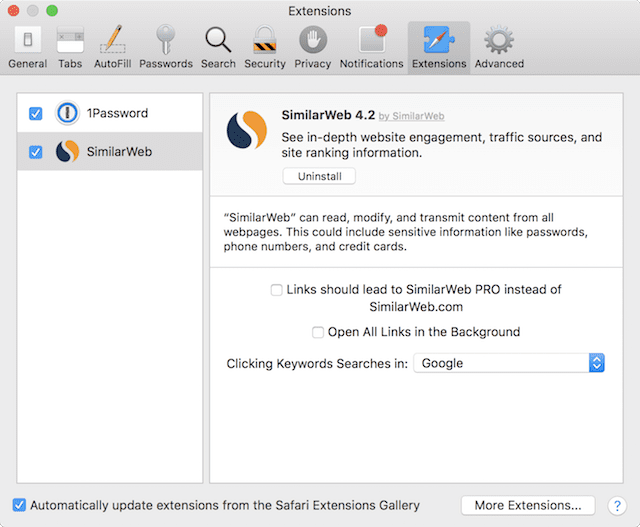Select the Extensions tab
The image size is (640, 527).
point(438,46)
